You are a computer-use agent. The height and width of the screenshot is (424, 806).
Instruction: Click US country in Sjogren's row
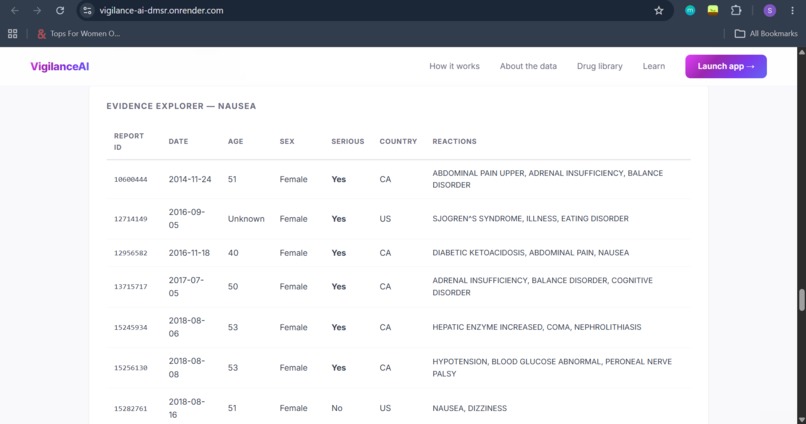[x=385, y=218]
